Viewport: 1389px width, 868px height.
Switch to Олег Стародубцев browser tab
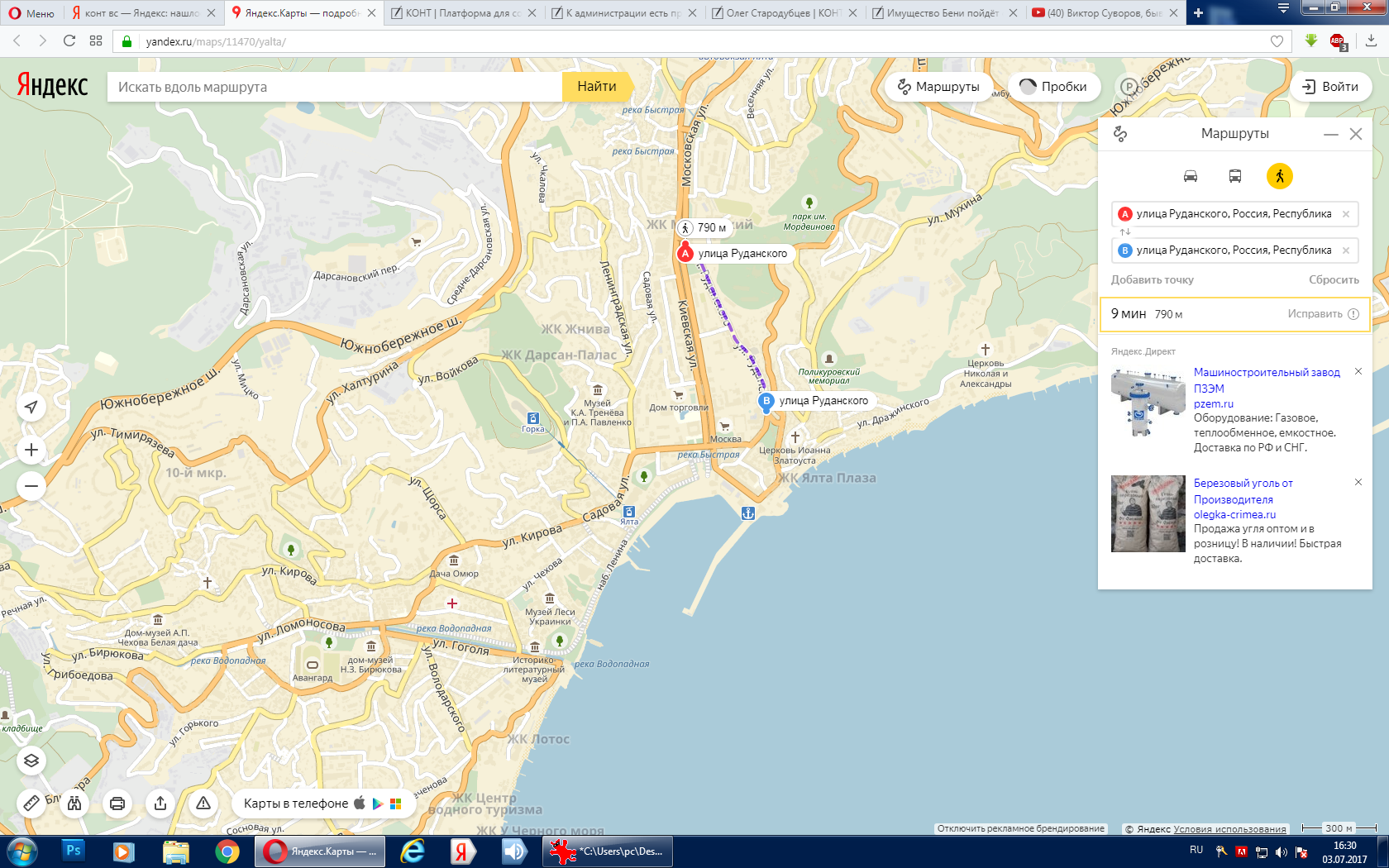784,13
